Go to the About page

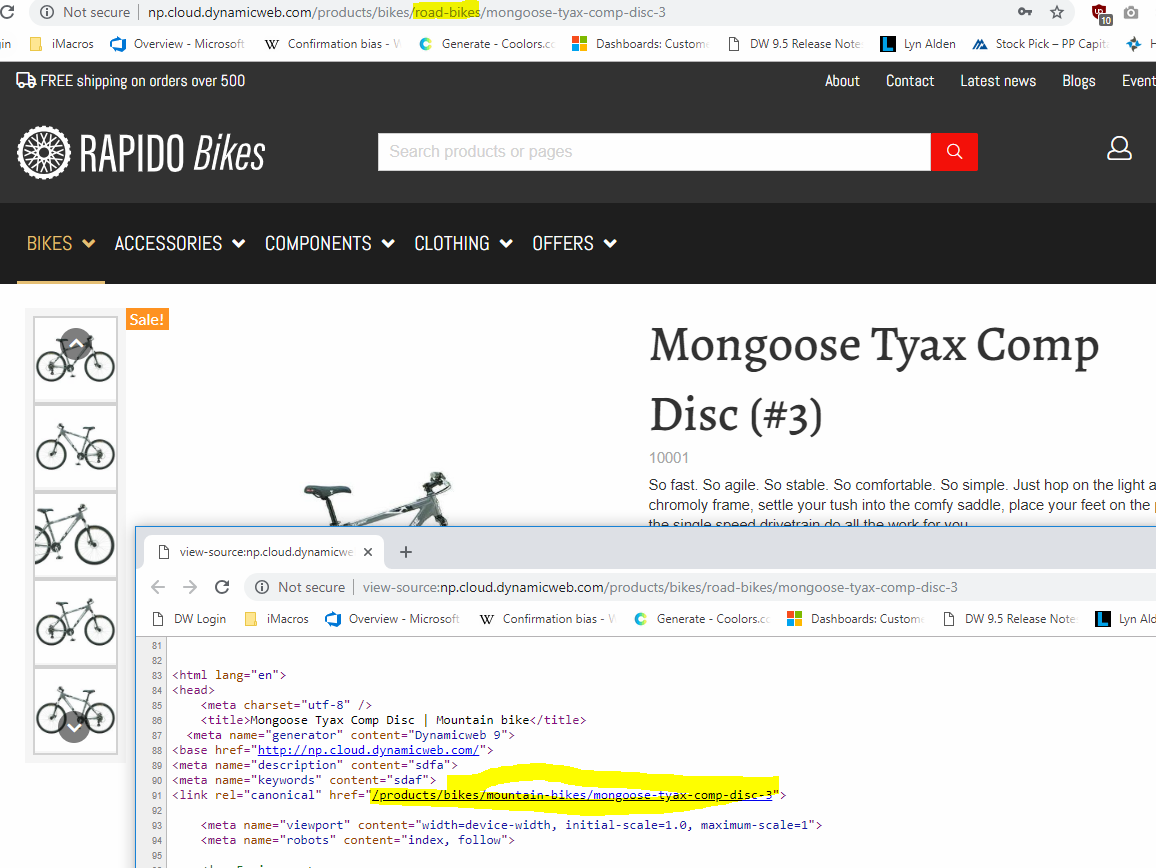click(x=842, y=81)
